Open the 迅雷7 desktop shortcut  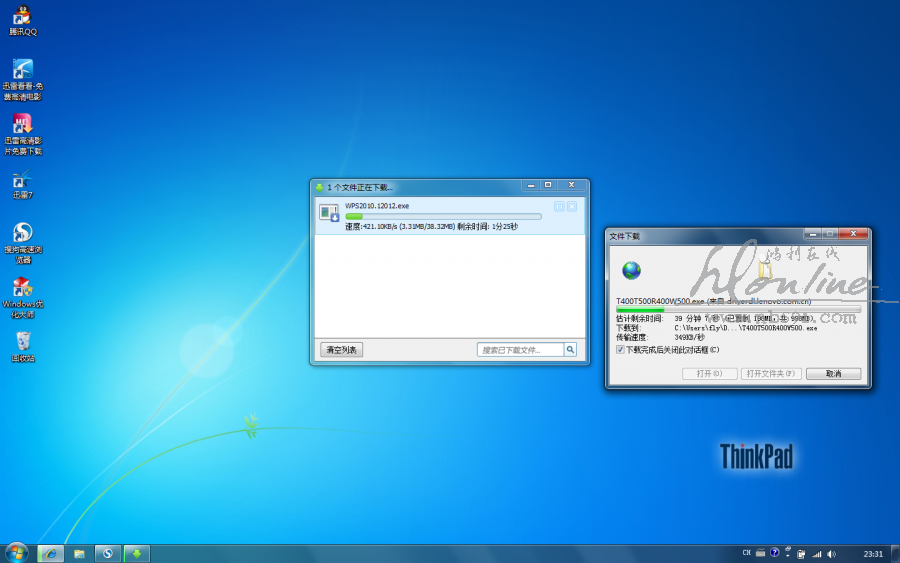pos(22,182)
